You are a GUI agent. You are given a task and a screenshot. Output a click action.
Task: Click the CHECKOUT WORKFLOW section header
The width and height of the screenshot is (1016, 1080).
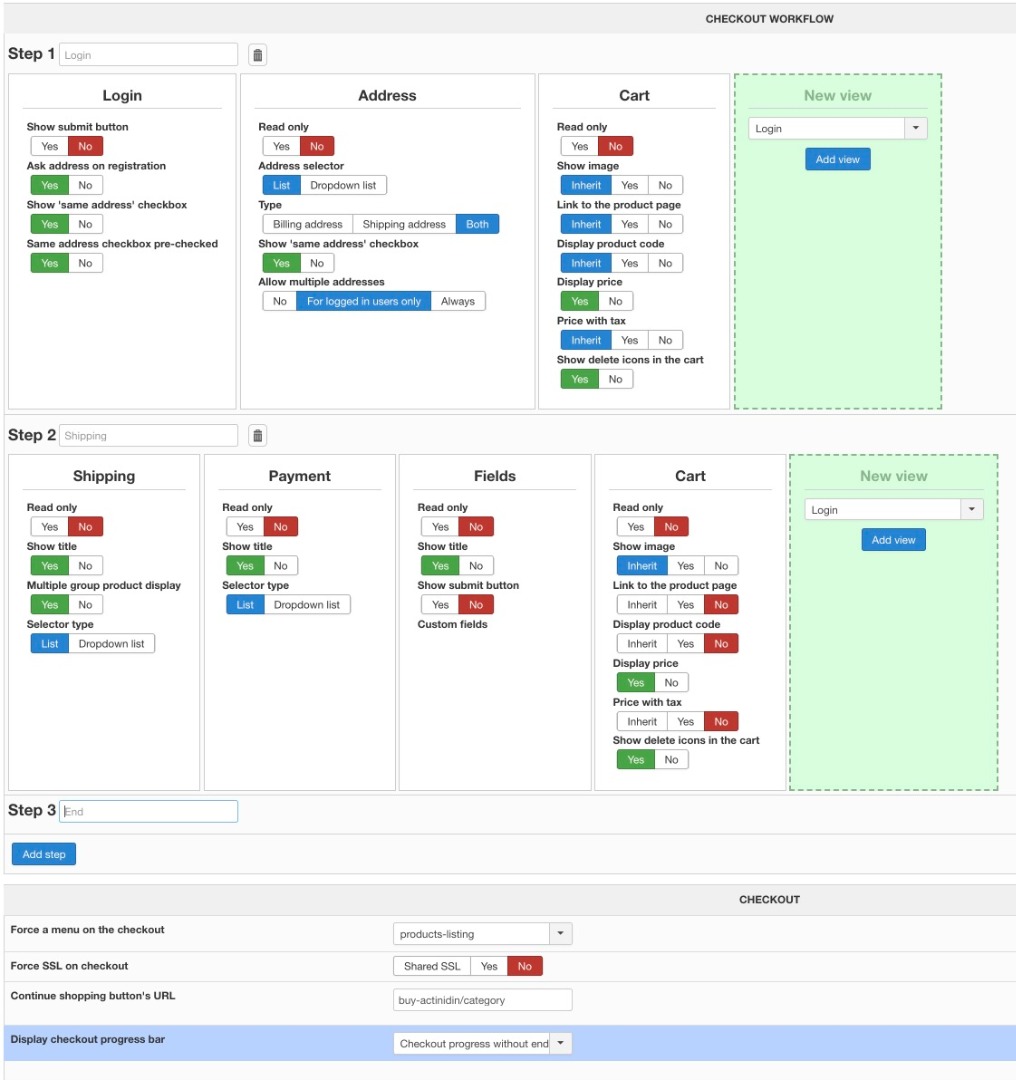point(769,19)
